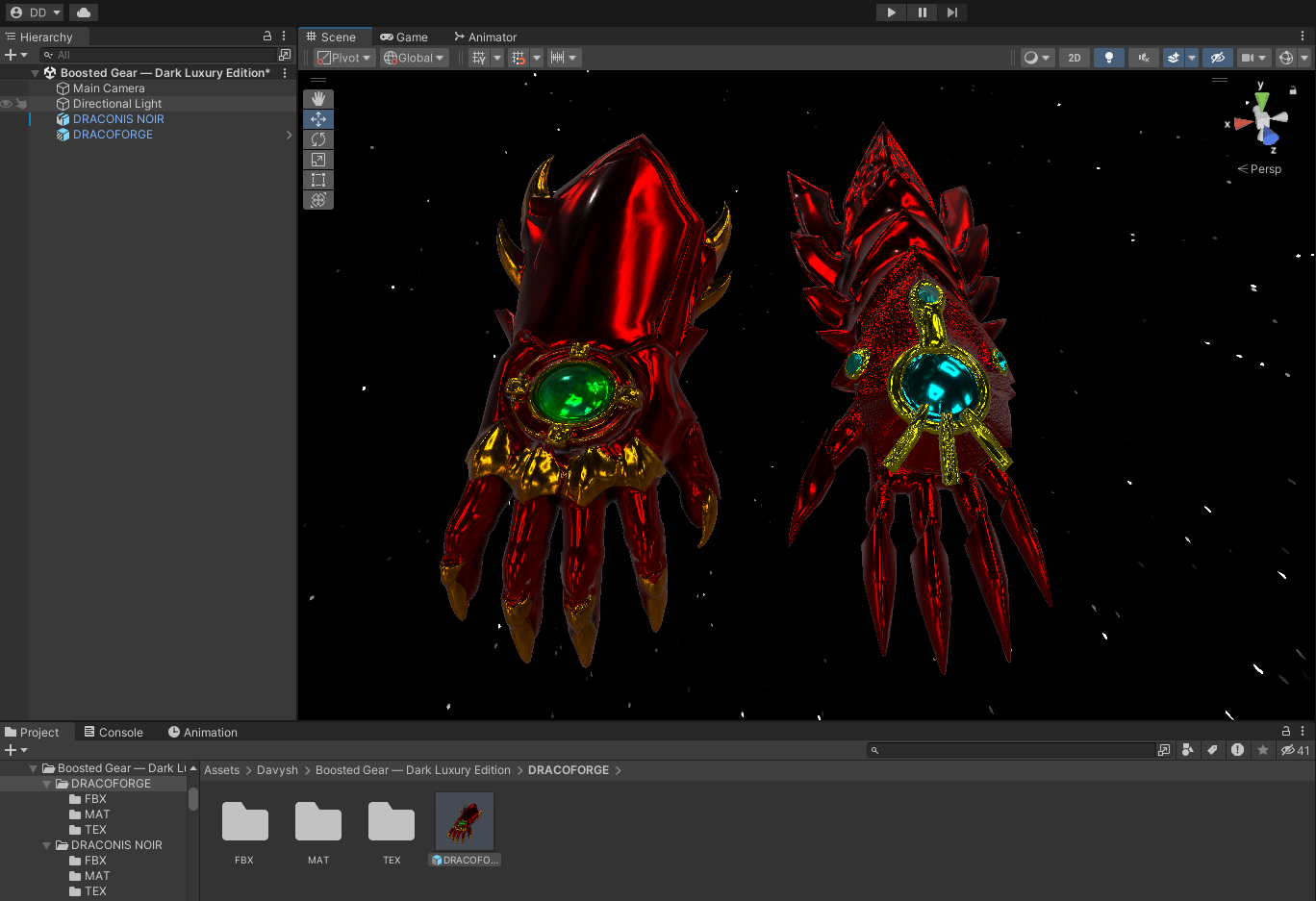Toggle scene lighting
Viewport: 1316px width, 901px height.
(x=1109, y=58)
